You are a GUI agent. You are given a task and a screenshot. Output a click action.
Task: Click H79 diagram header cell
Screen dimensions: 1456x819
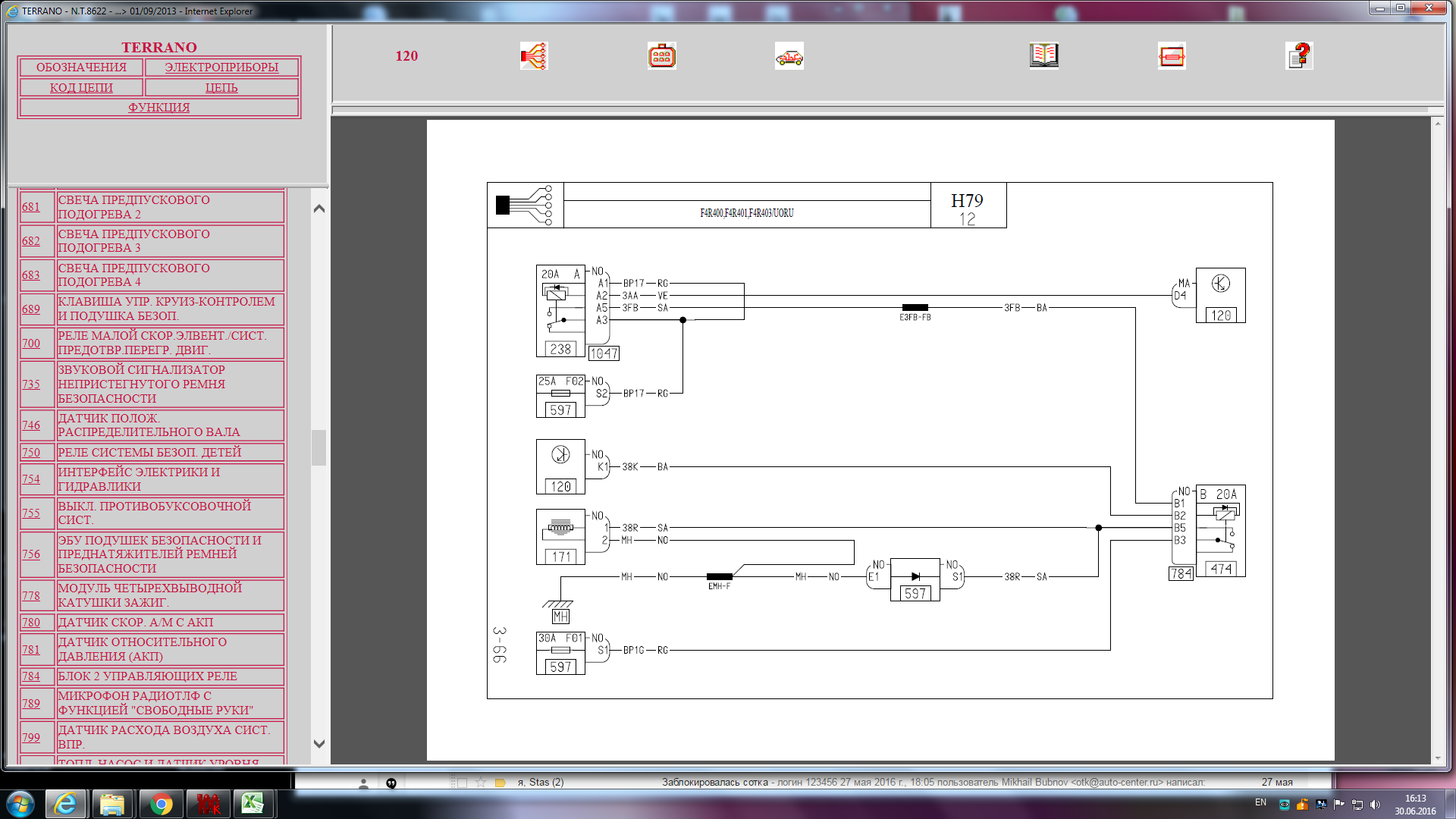(x=968, y=206)
